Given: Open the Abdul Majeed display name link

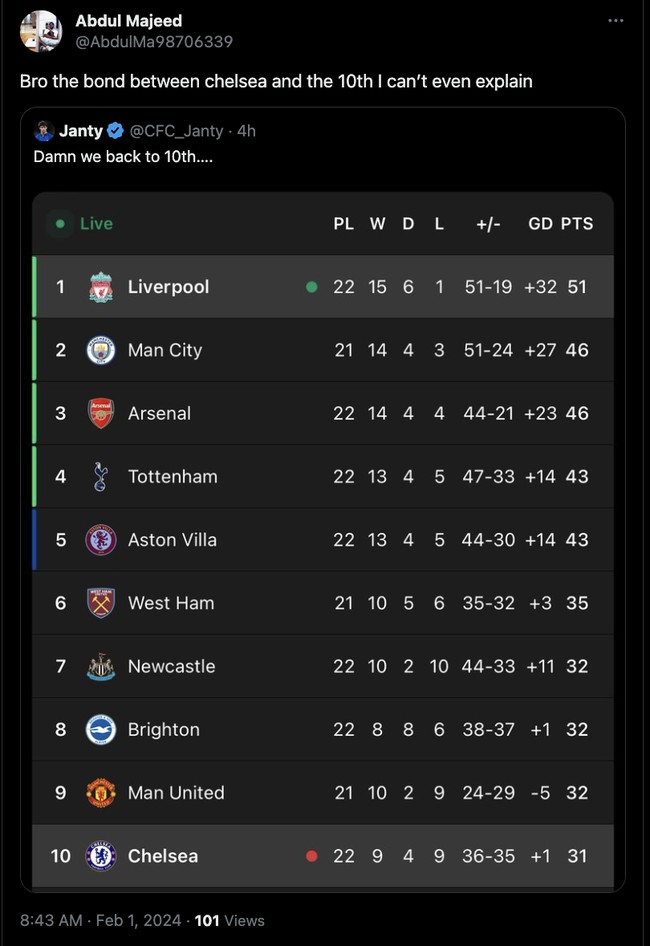Looking at the screenshot, I should (129, 21).
